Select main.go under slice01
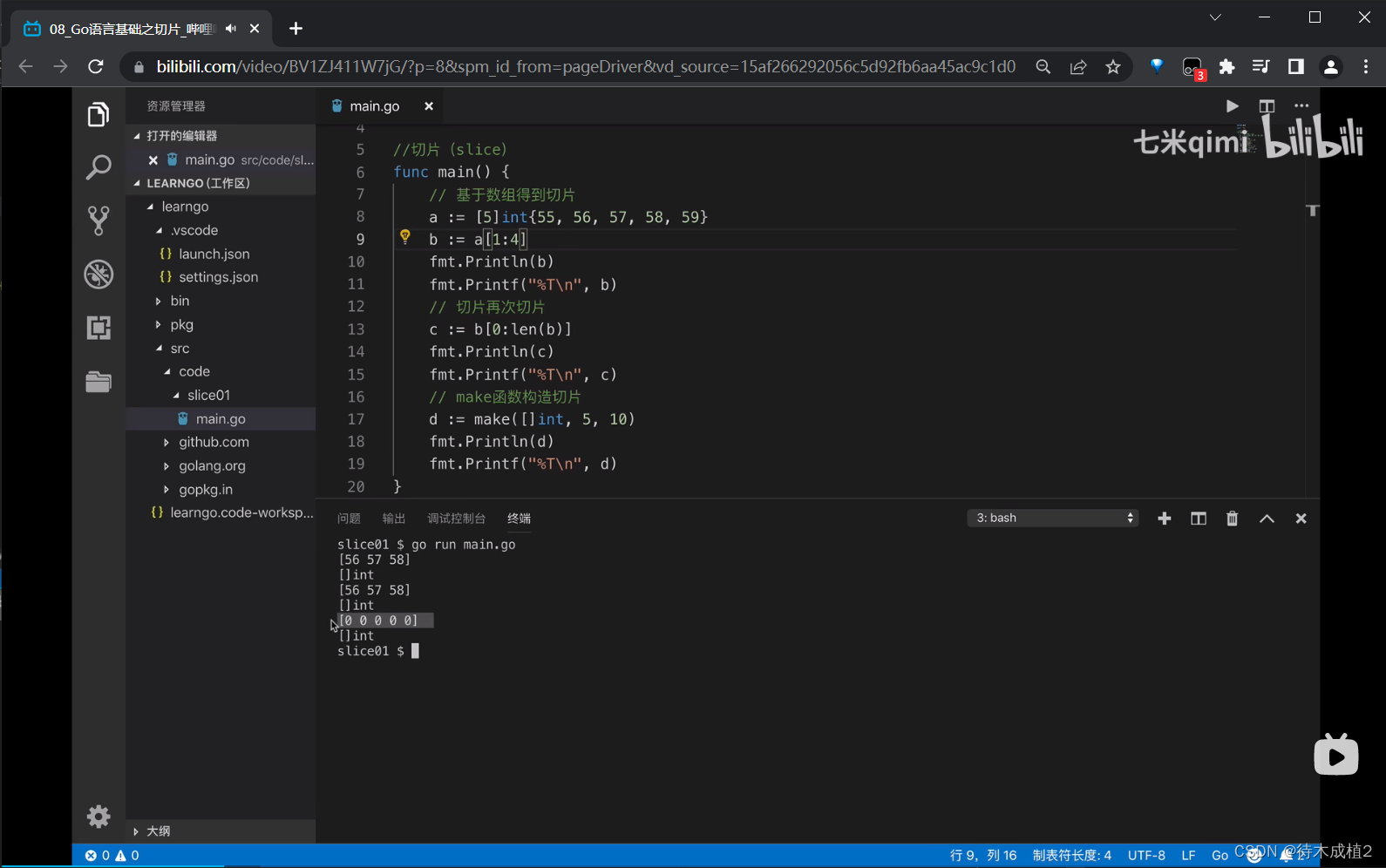The height and width of the screenshot is (868, 1386). pos(221,418)
